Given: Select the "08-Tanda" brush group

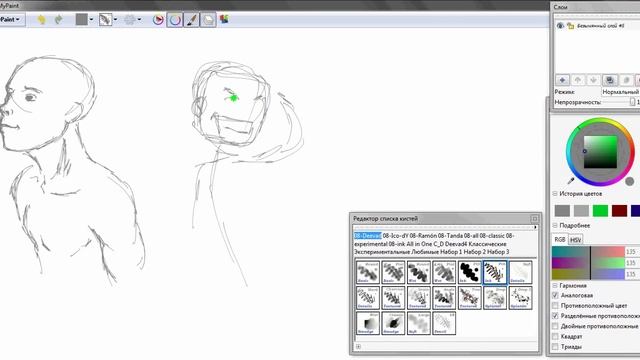Looking at the screenshot, I should coord(451,236).
